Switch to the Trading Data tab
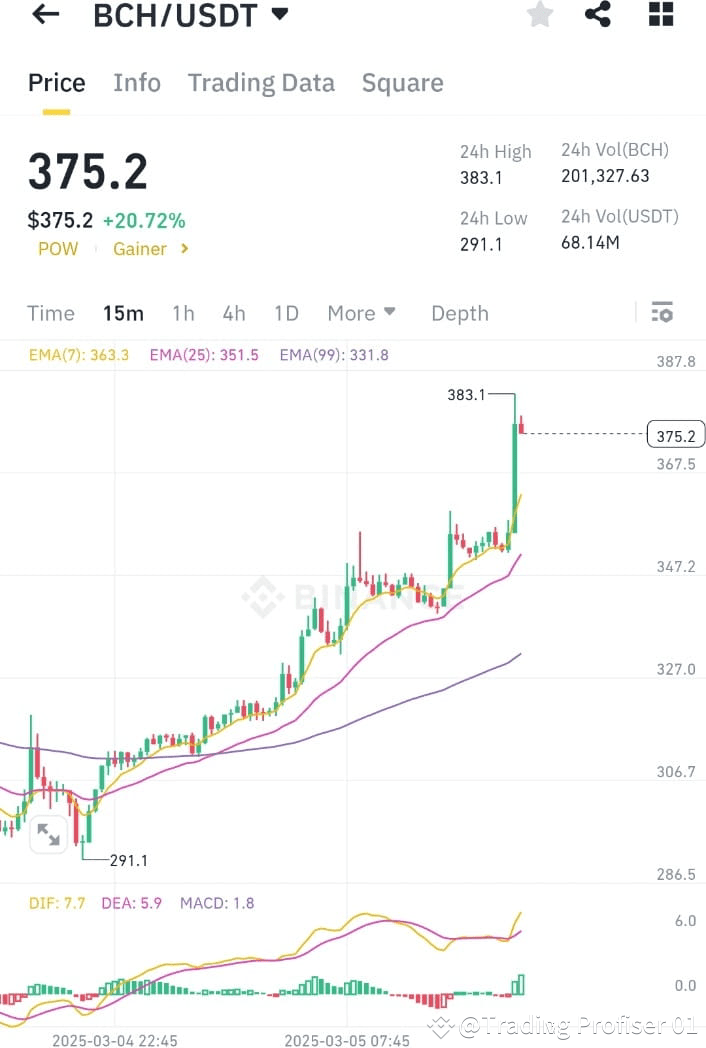 click(x=261, y=82)
